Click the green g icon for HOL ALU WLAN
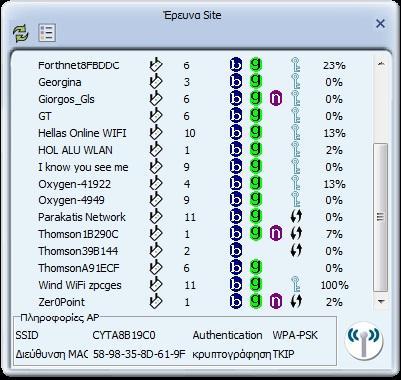 [x=256, y=149]
